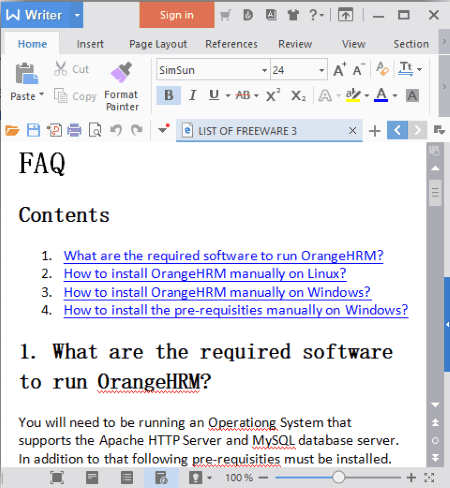Zoom out with the minus button
This screenshot has width=450, height=488.
pyautogui.click(x=263, y=477)
